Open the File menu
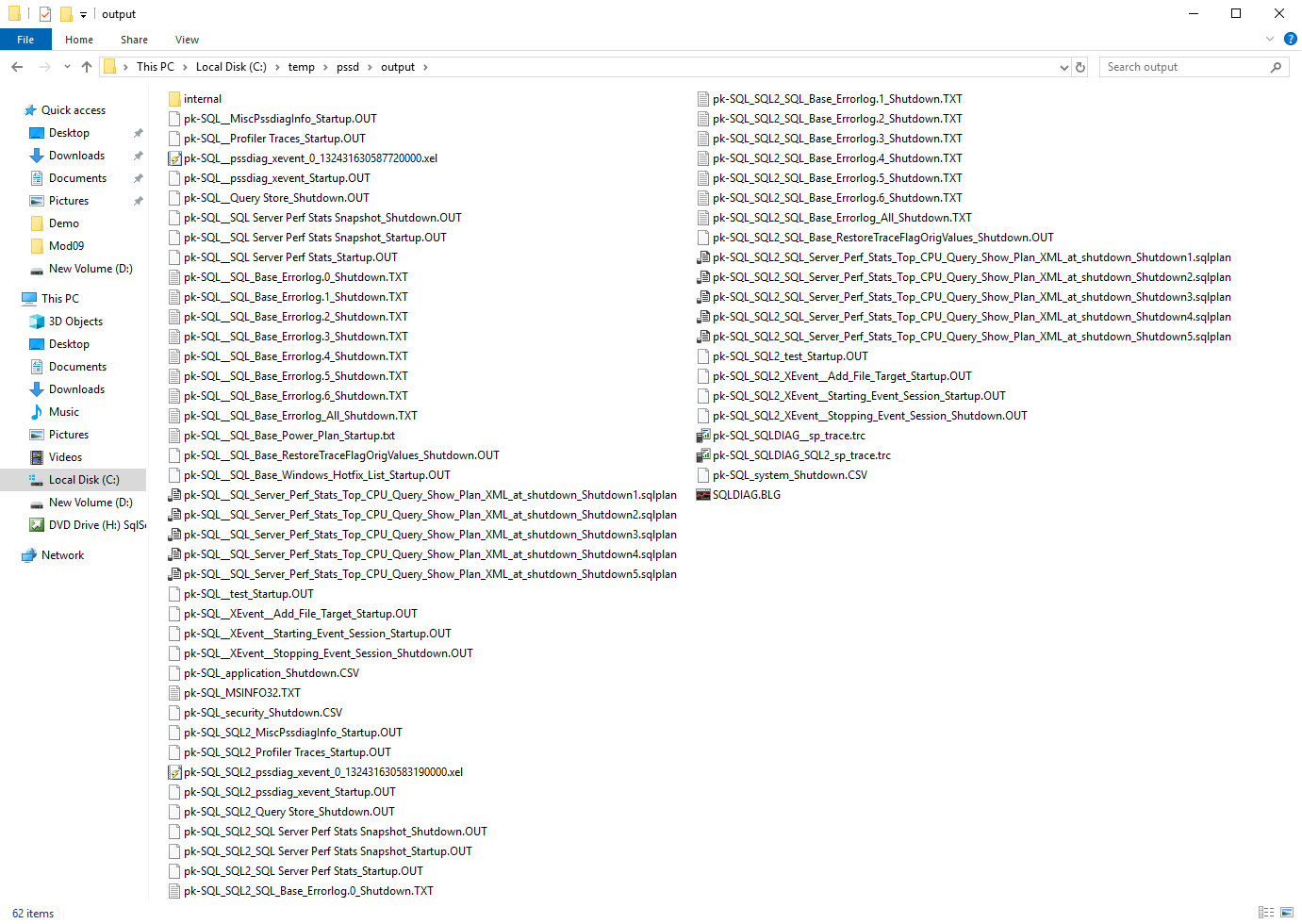Viewport: 1302px width, 924px height. 25,40
